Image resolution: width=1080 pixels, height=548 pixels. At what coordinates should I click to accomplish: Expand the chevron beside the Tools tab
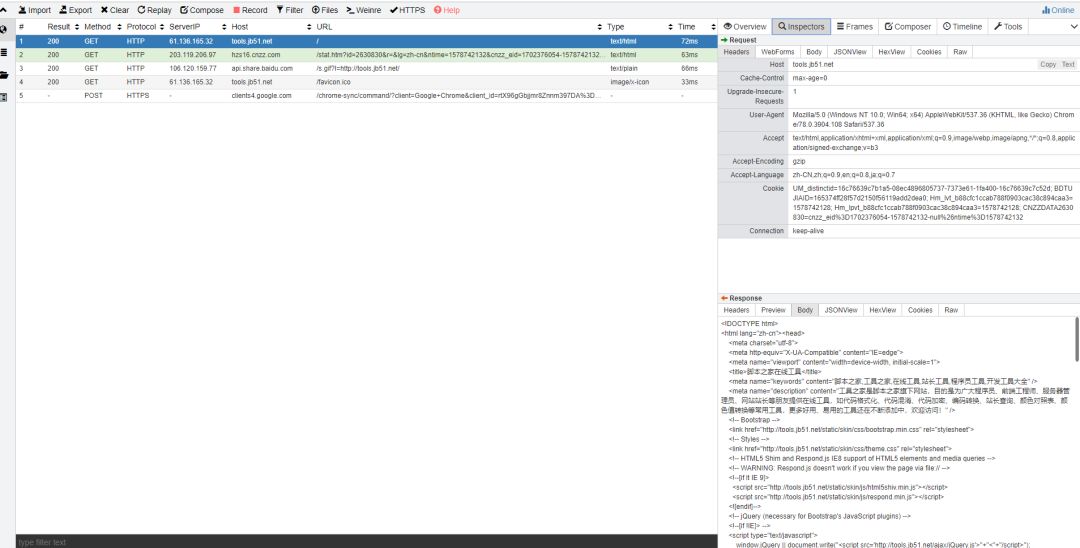click(1073, 26)
